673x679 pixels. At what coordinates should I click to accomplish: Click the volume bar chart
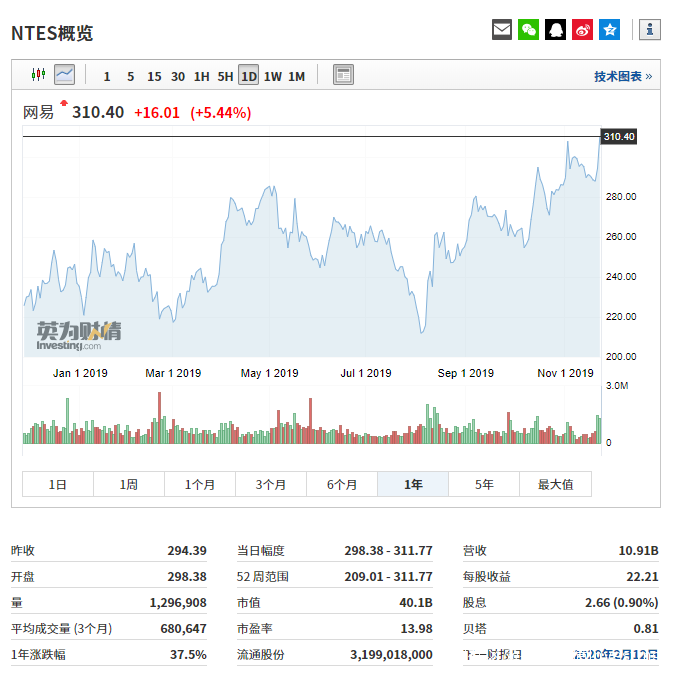[x=312, y=415]
